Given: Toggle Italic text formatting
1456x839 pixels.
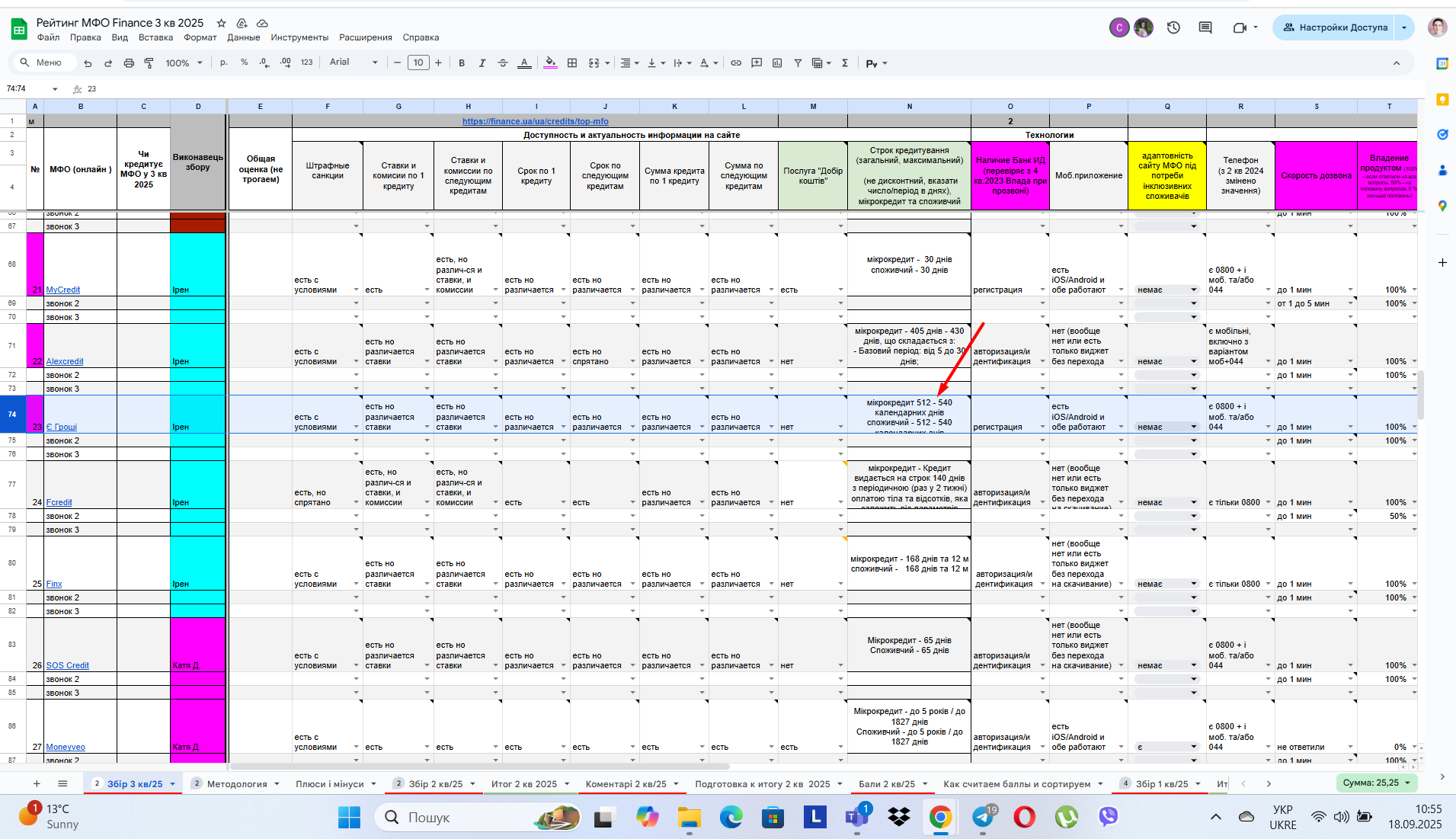Looking at the screenshot, I should (482, 63).
